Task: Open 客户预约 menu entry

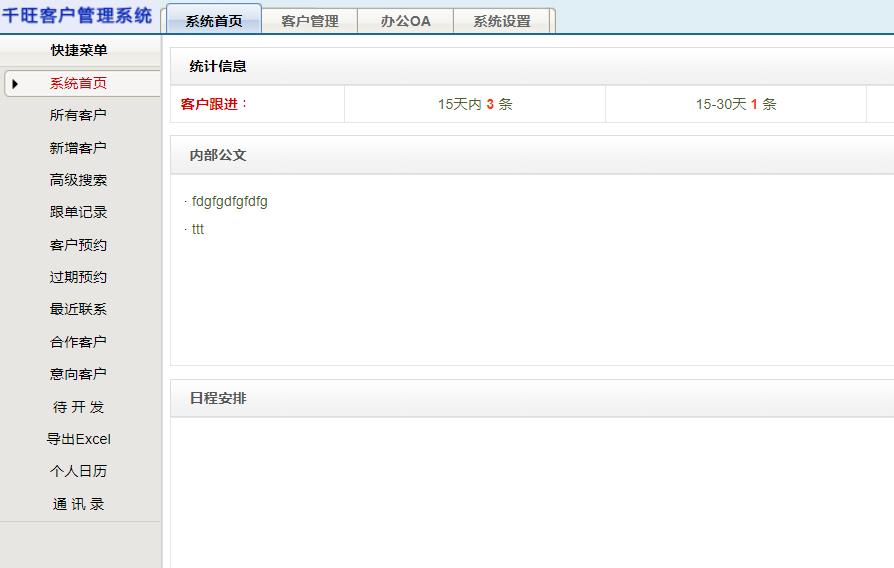Action: [78, 245]
